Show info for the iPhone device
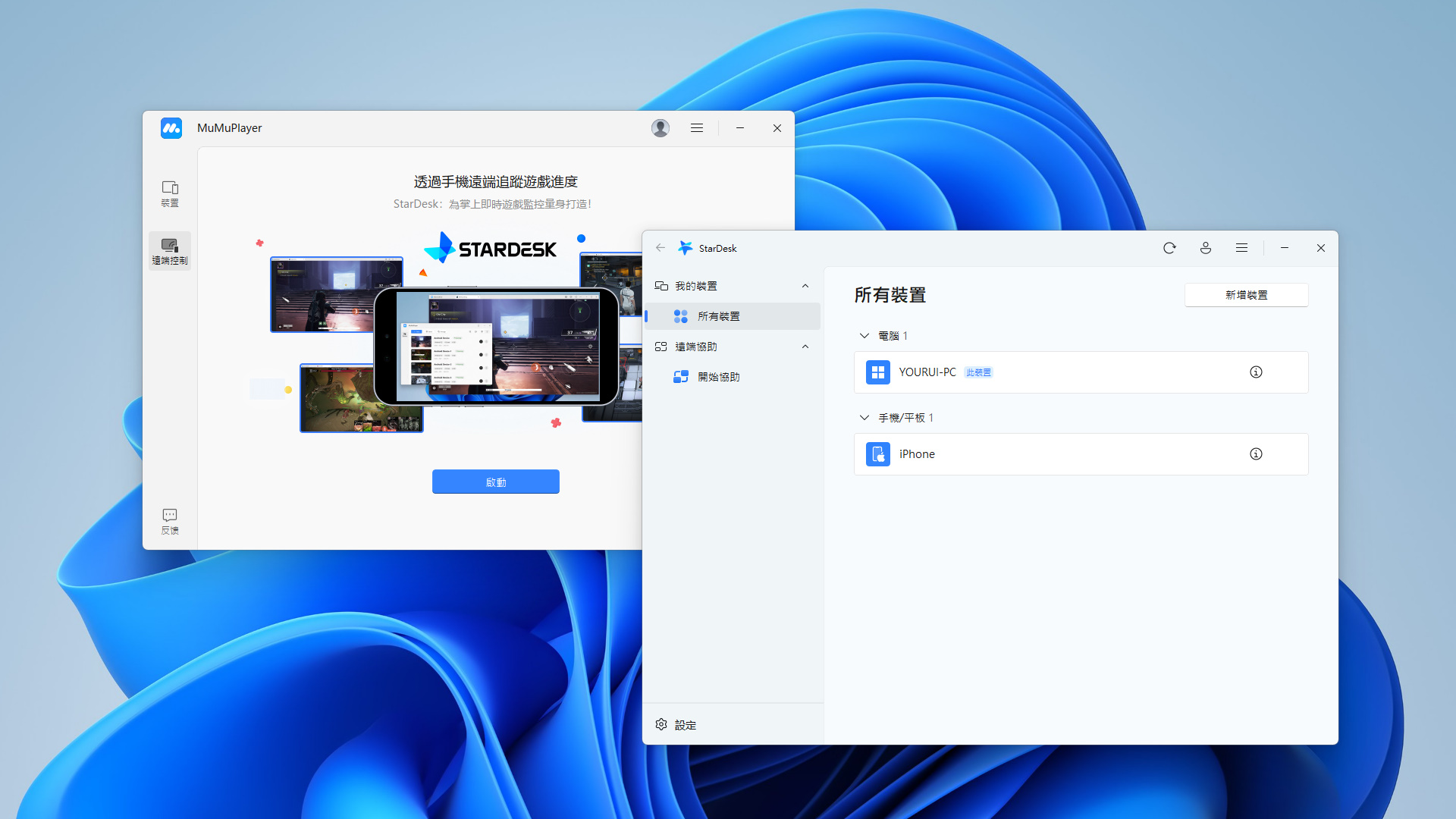Viewport: 1456px width, 819px height. point(1256,454)
